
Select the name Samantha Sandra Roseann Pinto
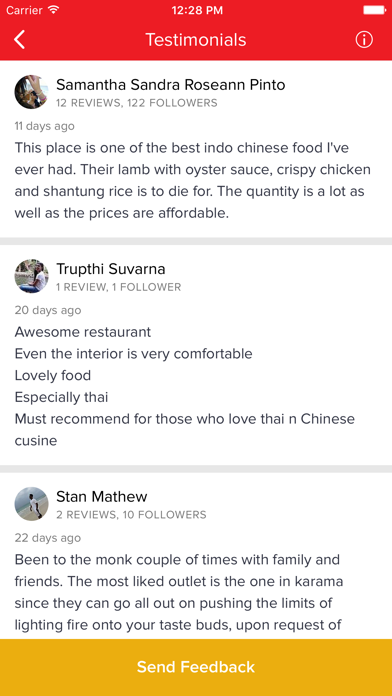tap(170, 84)
